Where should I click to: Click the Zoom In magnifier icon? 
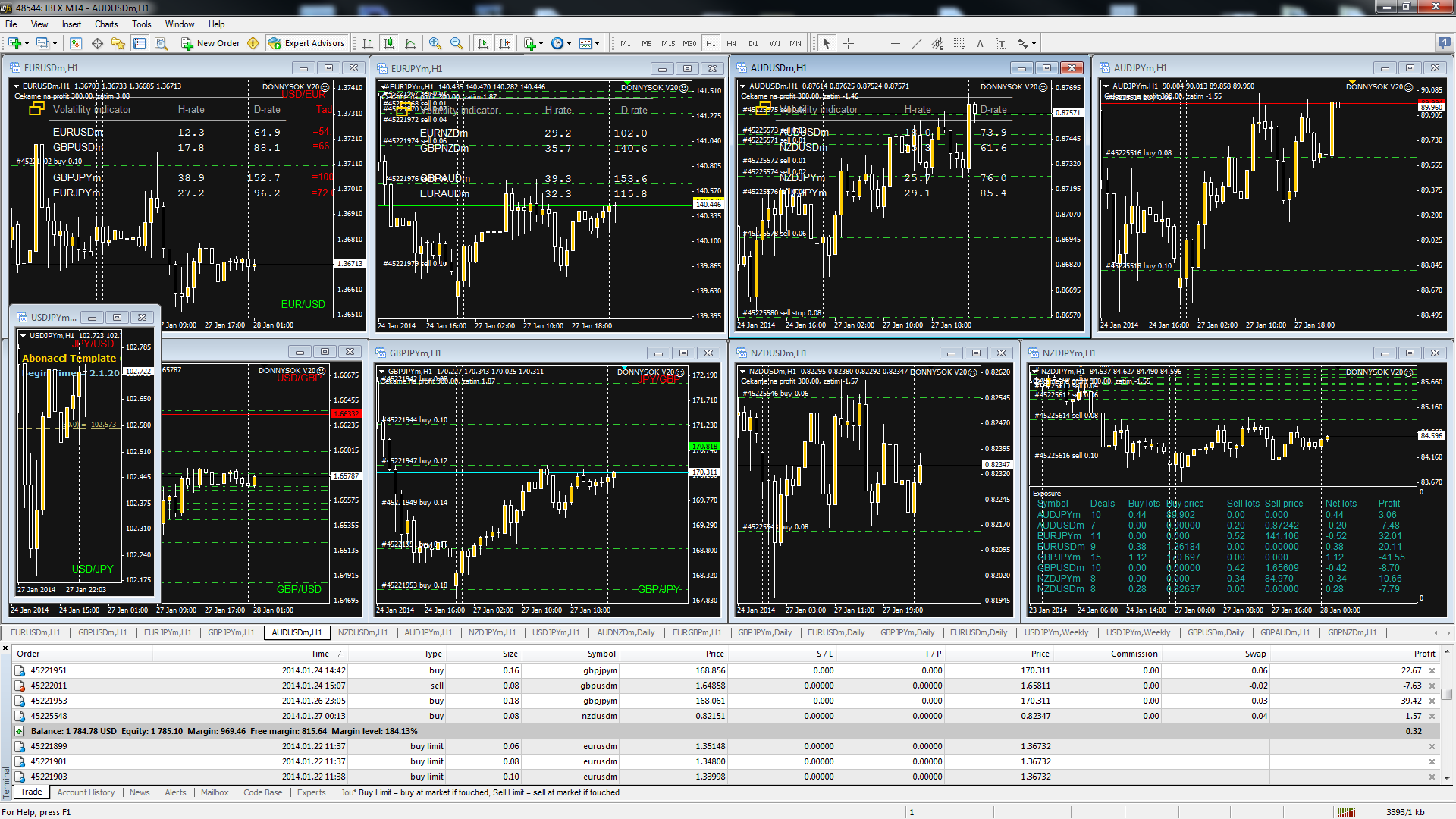point(435,43)
